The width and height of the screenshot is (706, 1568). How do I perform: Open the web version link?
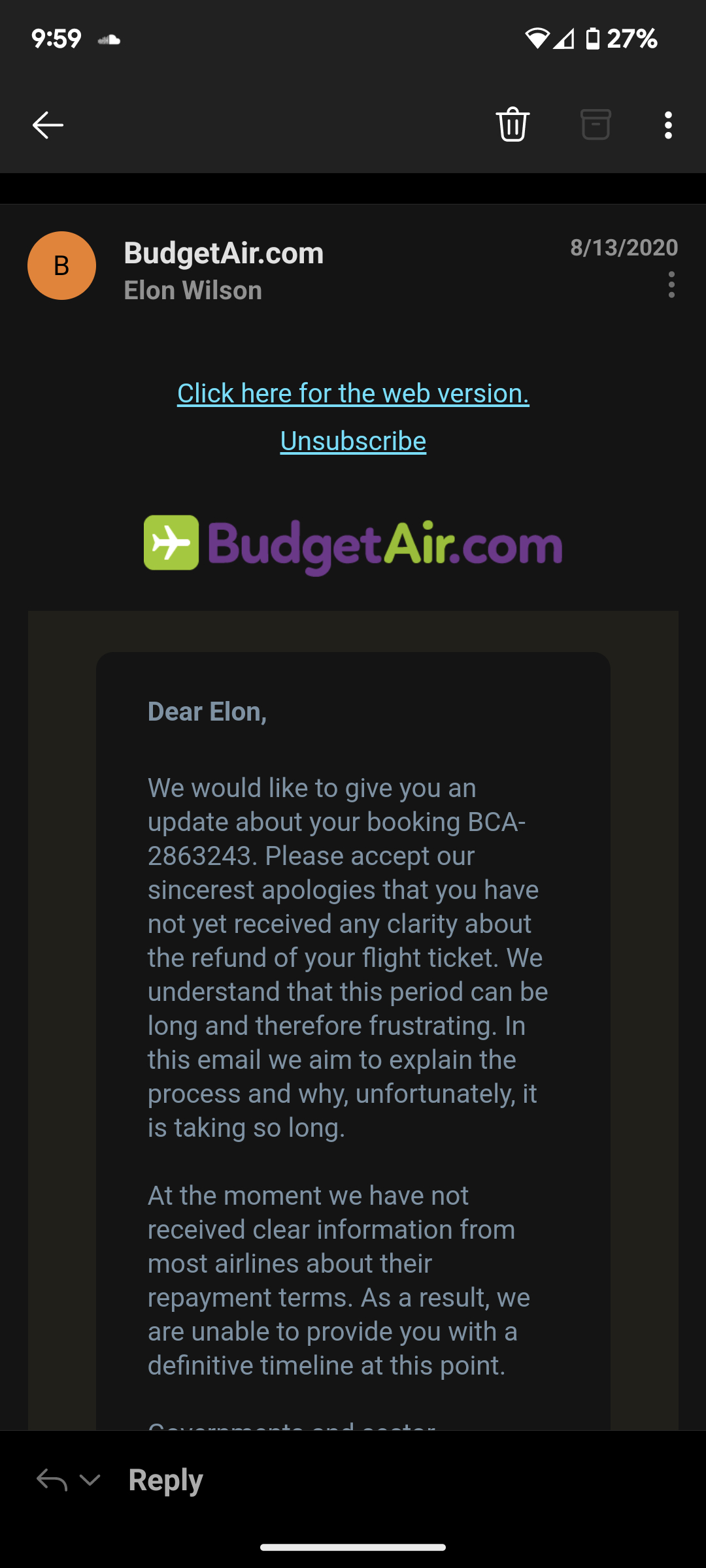353,393
